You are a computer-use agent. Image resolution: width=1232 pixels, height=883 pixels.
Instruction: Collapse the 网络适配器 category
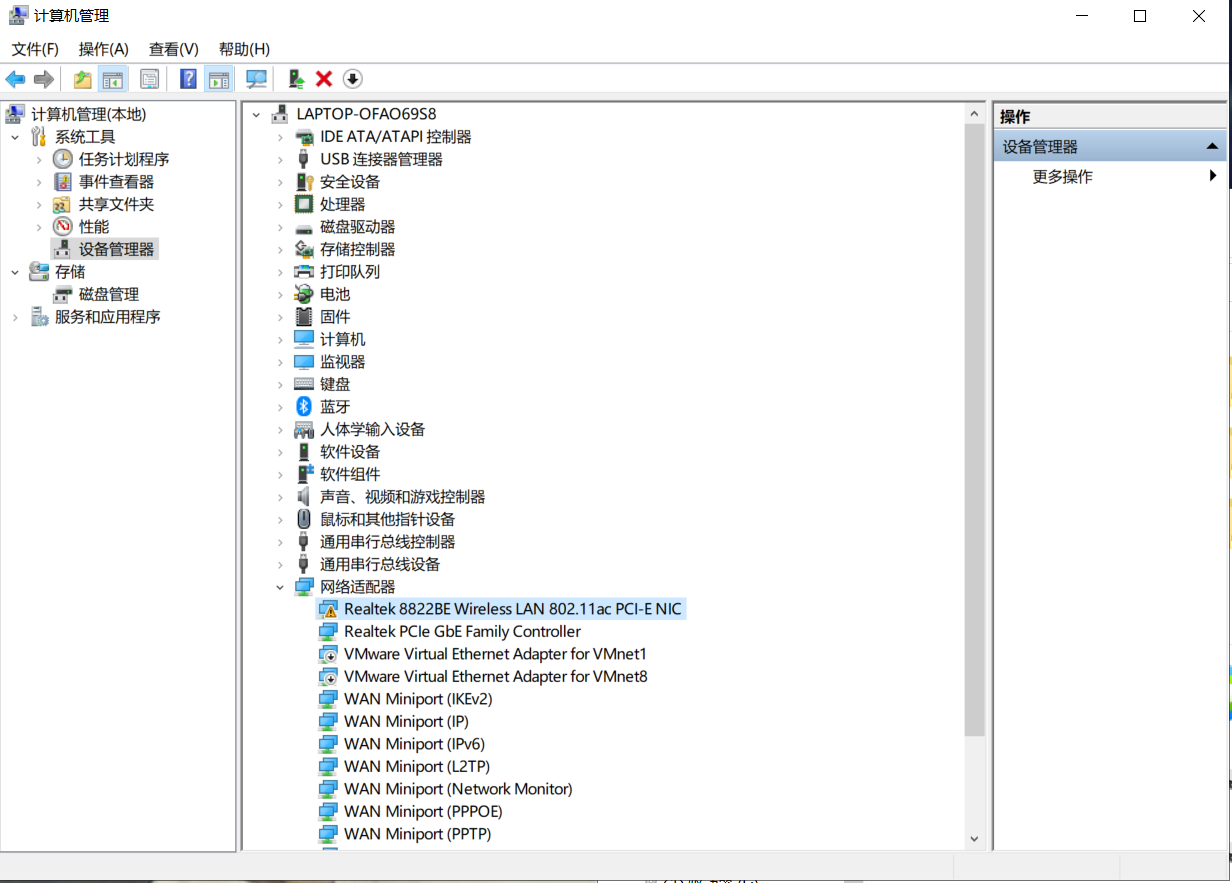coord(280,587)
